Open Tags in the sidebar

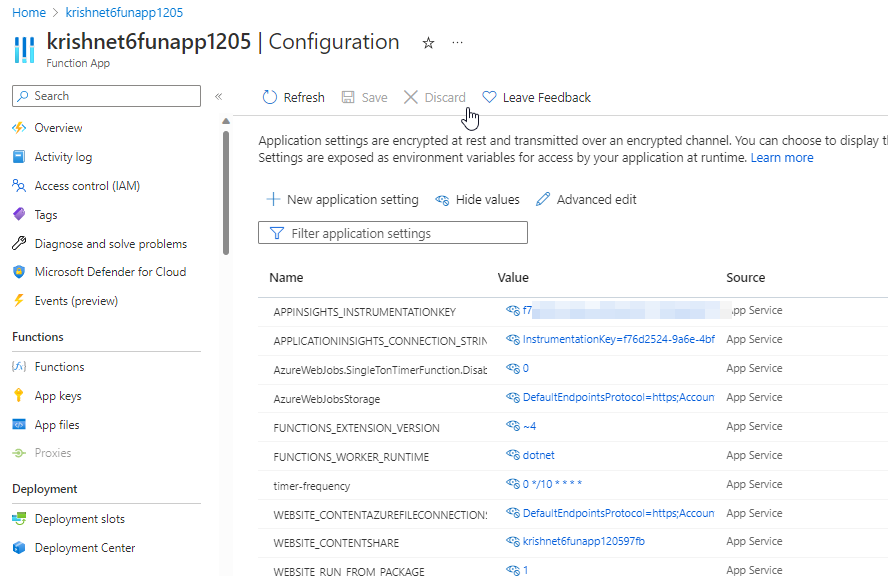45,215
